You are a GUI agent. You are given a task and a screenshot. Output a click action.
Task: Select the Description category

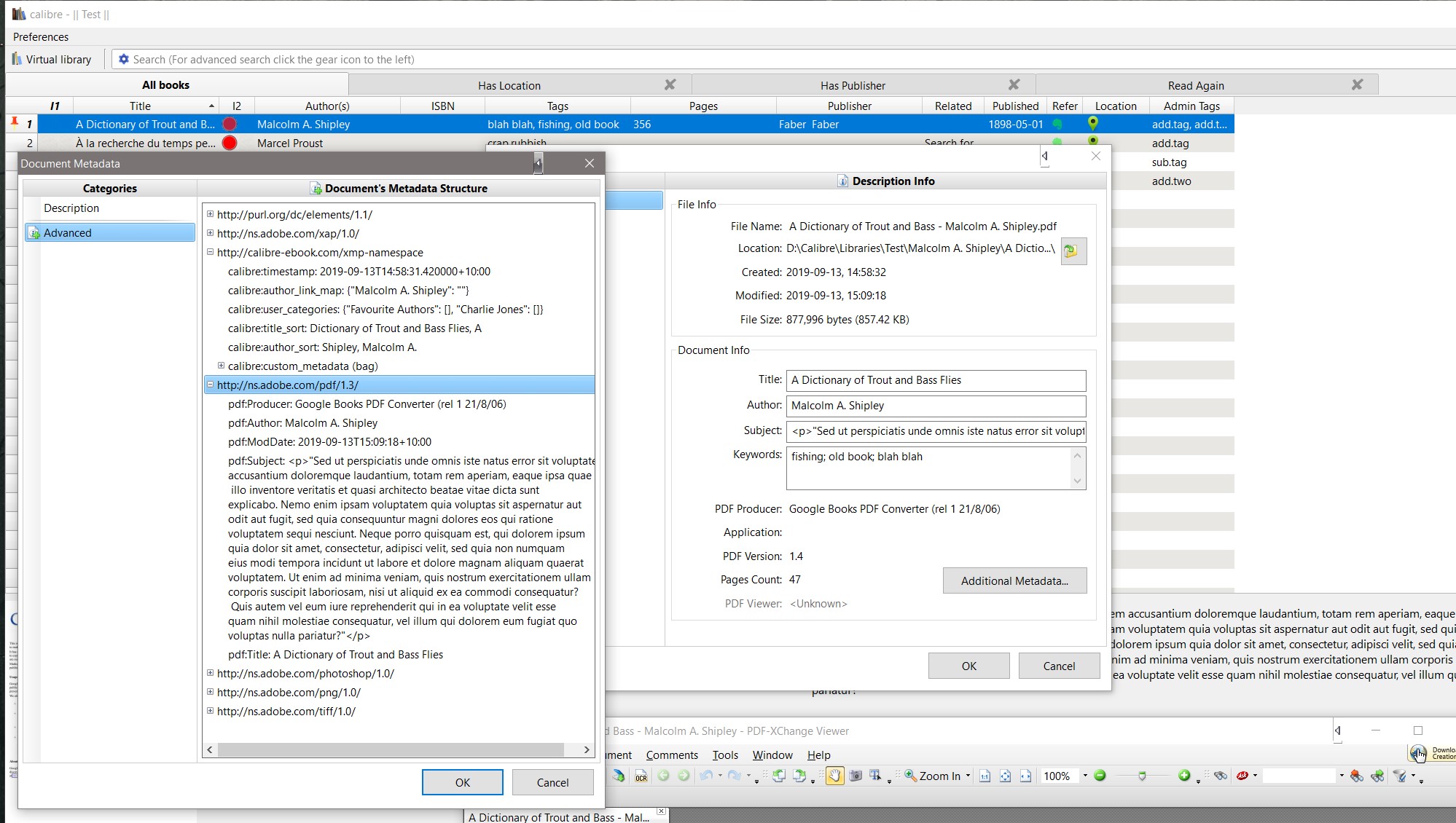[71, 208]
